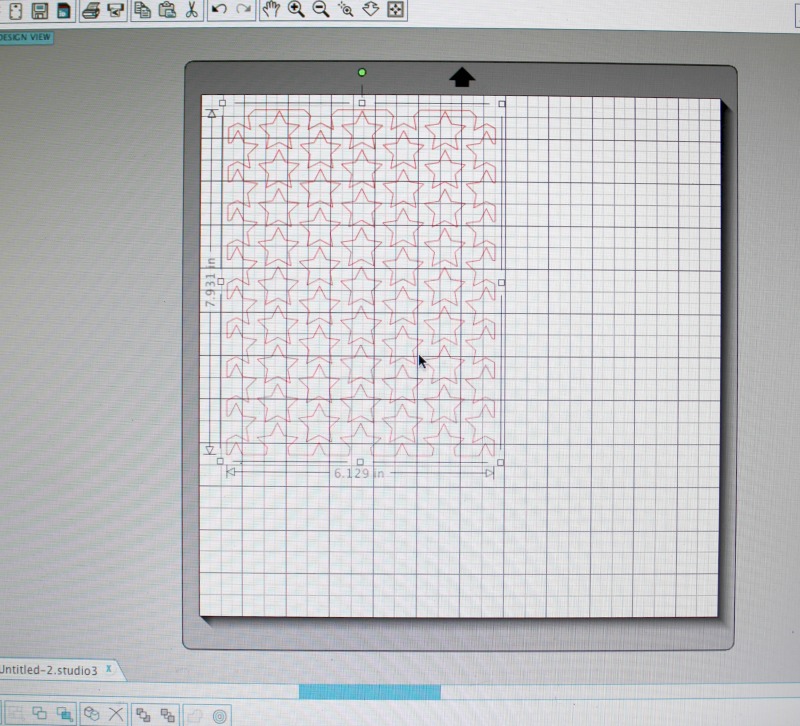This screenshot has width=800, height=726.
Task: Click the Offset concentric circles icon
Action: click(219, 714)
